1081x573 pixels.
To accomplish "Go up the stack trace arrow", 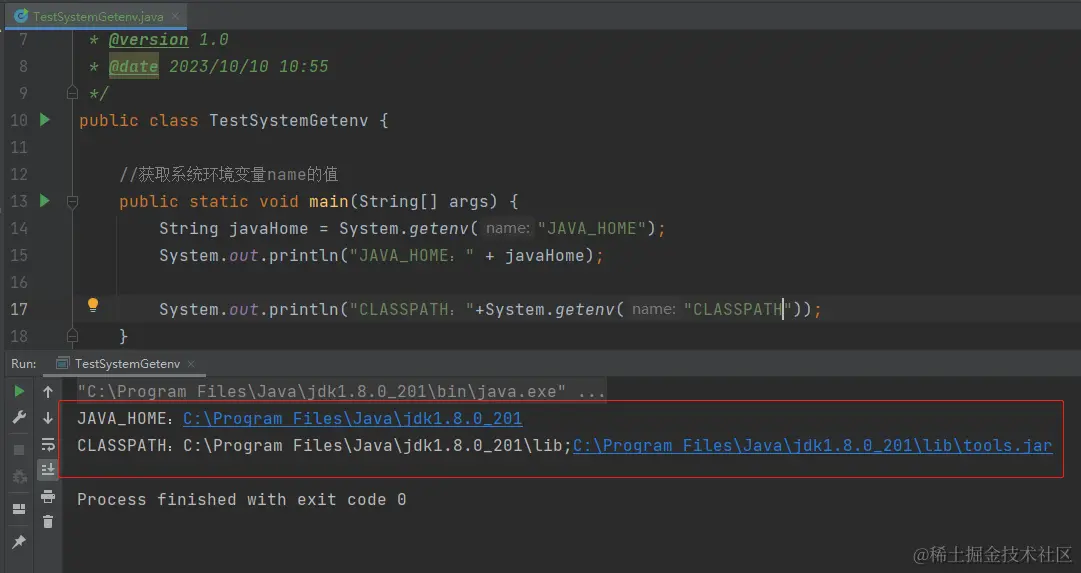I will click(48, 392).
